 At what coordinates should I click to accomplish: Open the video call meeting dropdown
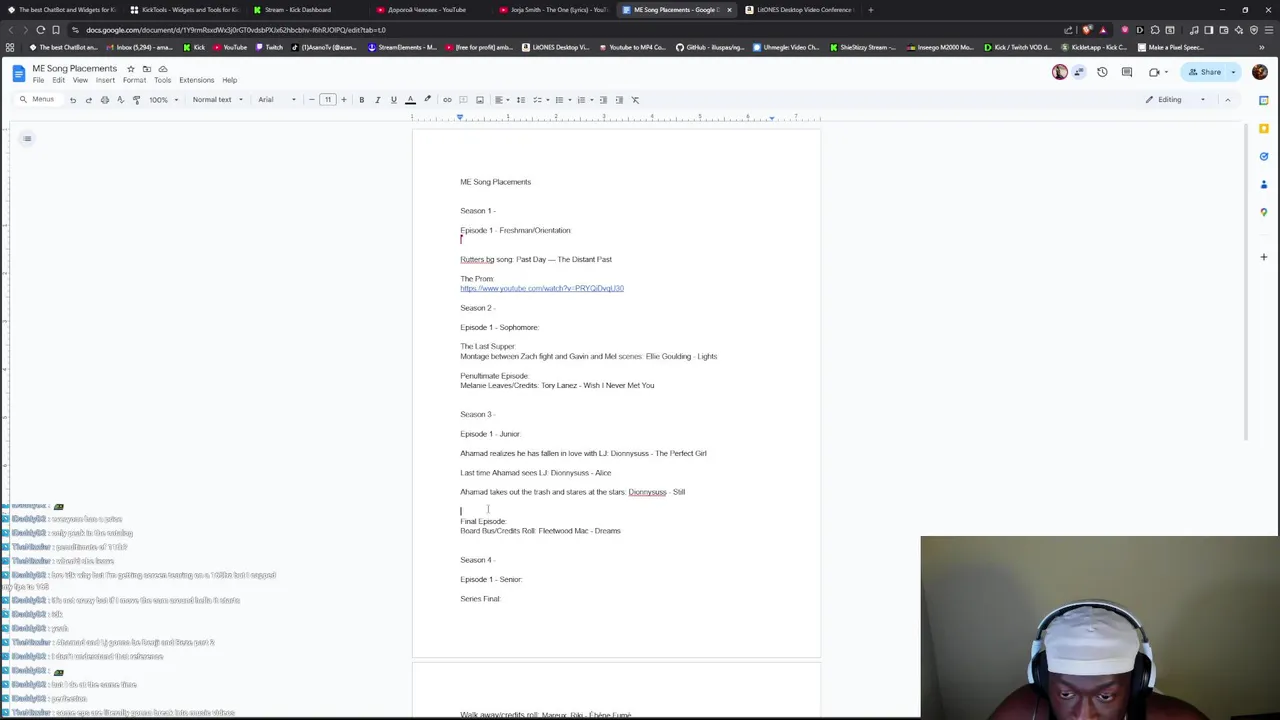point(1158,72)
